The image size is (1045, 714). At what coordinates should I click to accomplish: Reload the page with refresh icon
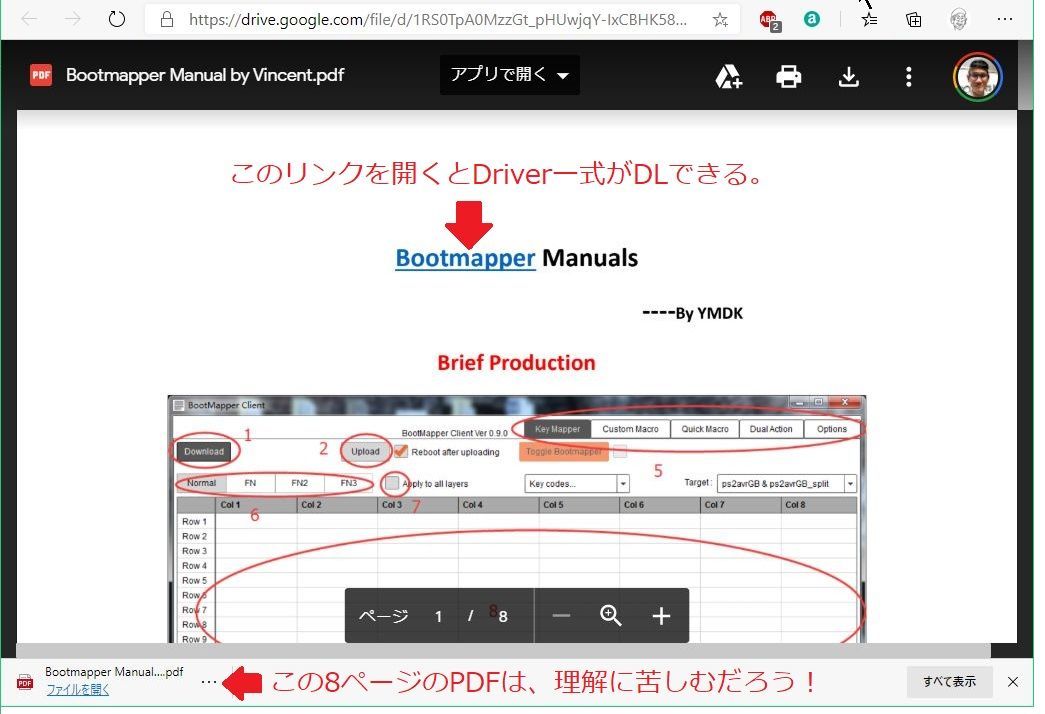pos(117,19)
